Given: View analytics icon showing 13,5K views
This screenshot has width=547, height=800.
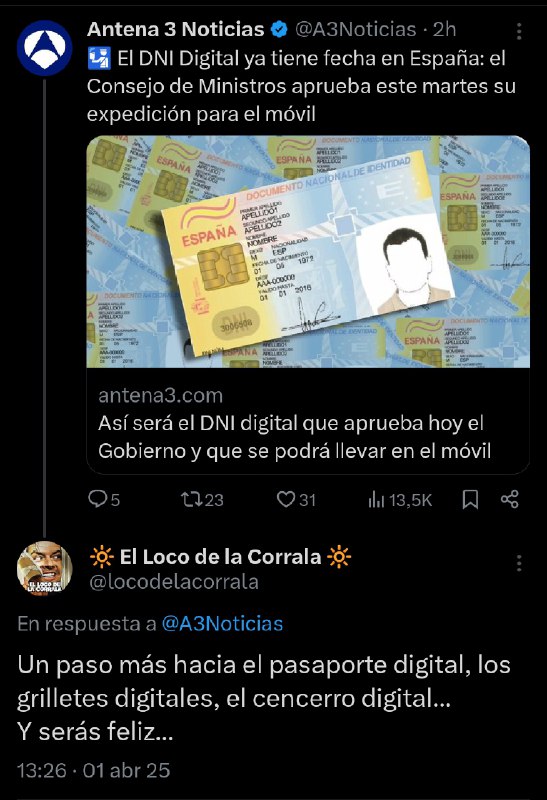Looking at the screenshot, I should pyautogui.click(x=376, y=499).
